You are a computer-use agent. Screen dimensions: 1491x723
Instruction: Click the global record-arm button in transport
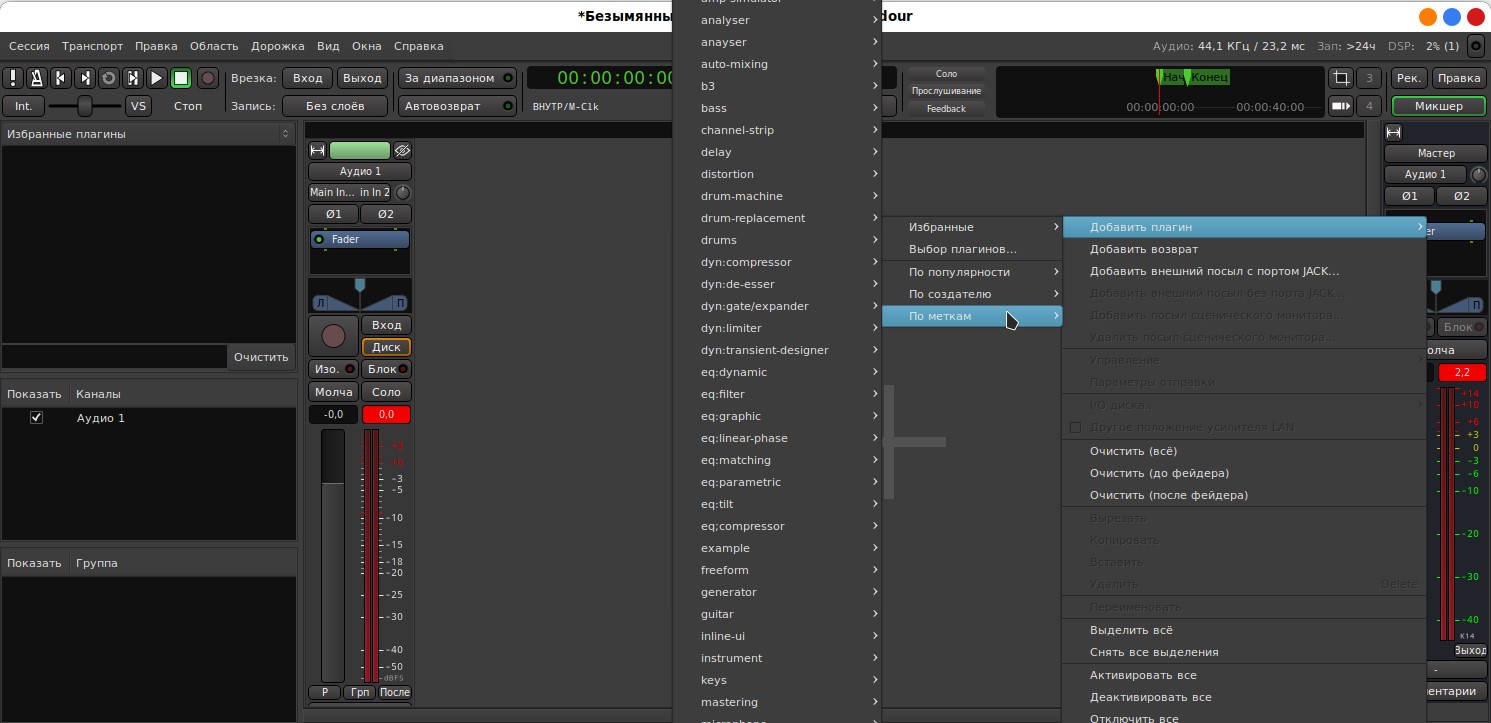207,78
